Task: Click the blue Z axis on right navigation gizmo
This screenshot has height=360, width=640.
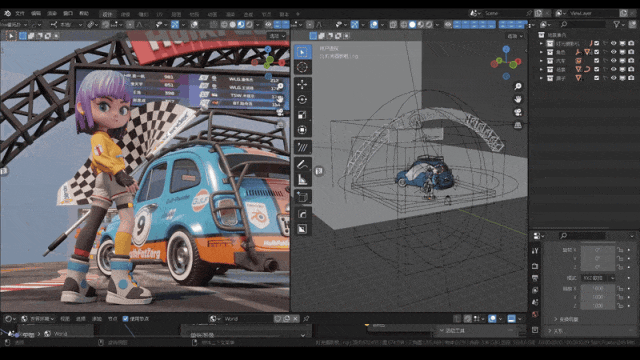Action: tap(506, 49)
